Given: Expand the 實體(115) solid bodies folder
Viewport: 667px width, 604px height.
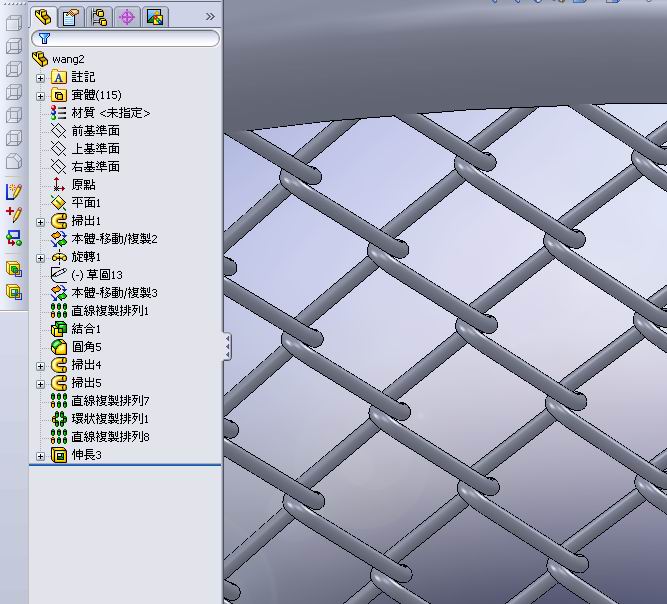Looking at the screenshot, I should (40, 96).
